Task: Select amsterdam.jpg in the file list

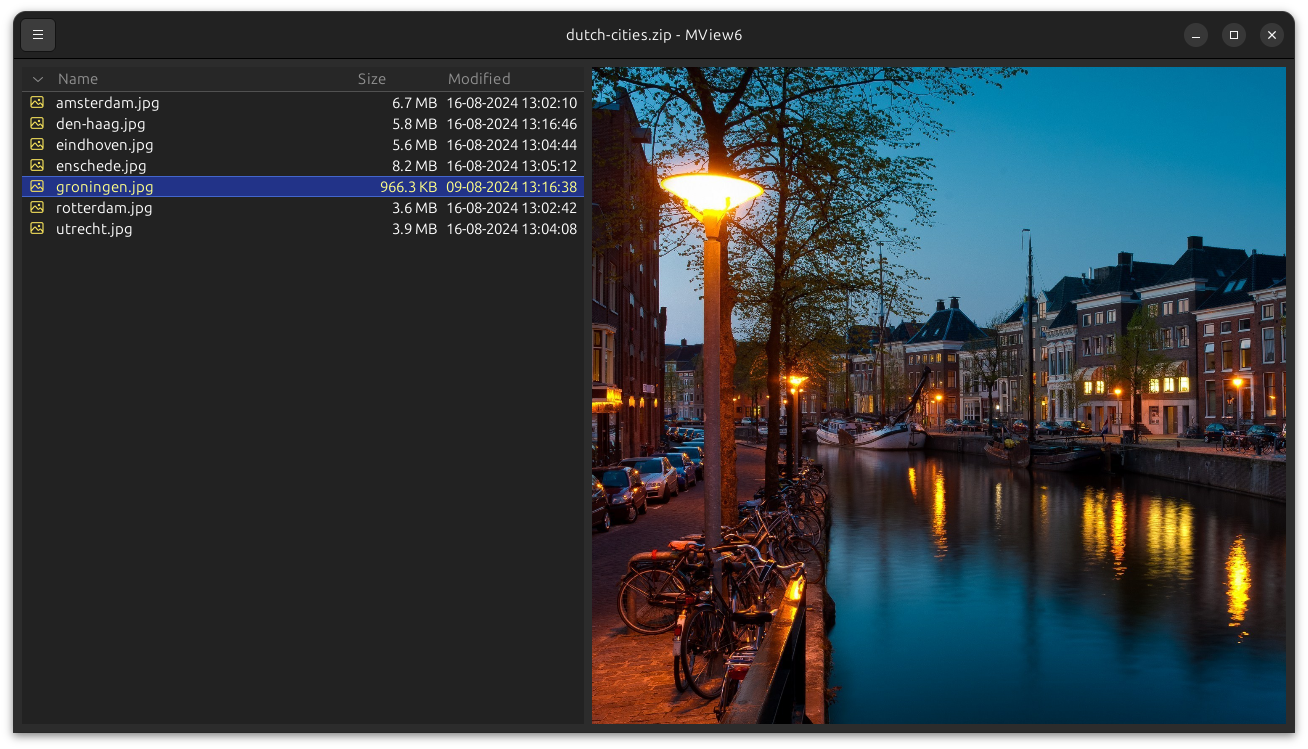Action: click(108, 103)
